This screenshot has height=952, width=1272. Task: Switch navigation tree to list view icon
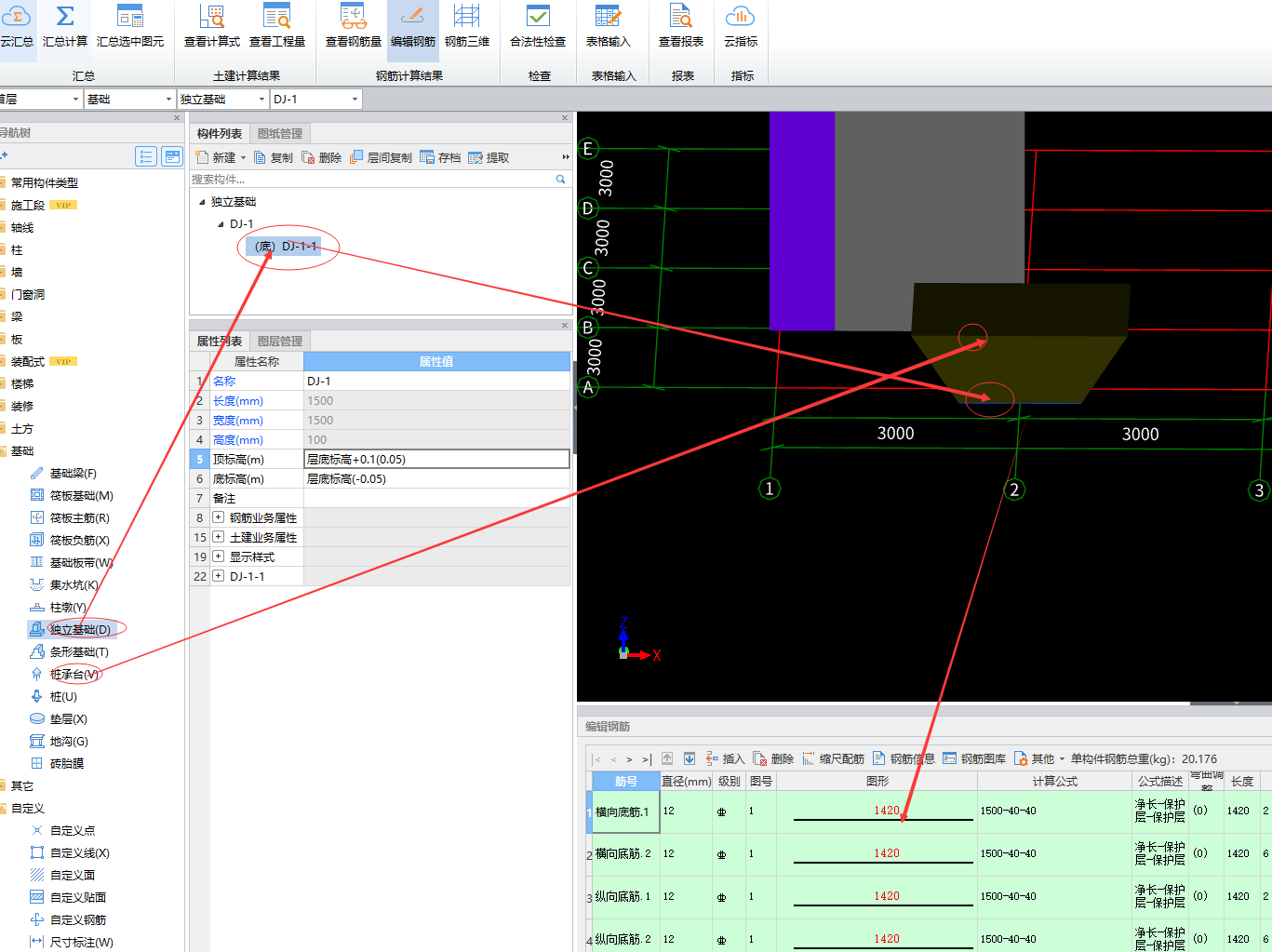pos(146,156)
